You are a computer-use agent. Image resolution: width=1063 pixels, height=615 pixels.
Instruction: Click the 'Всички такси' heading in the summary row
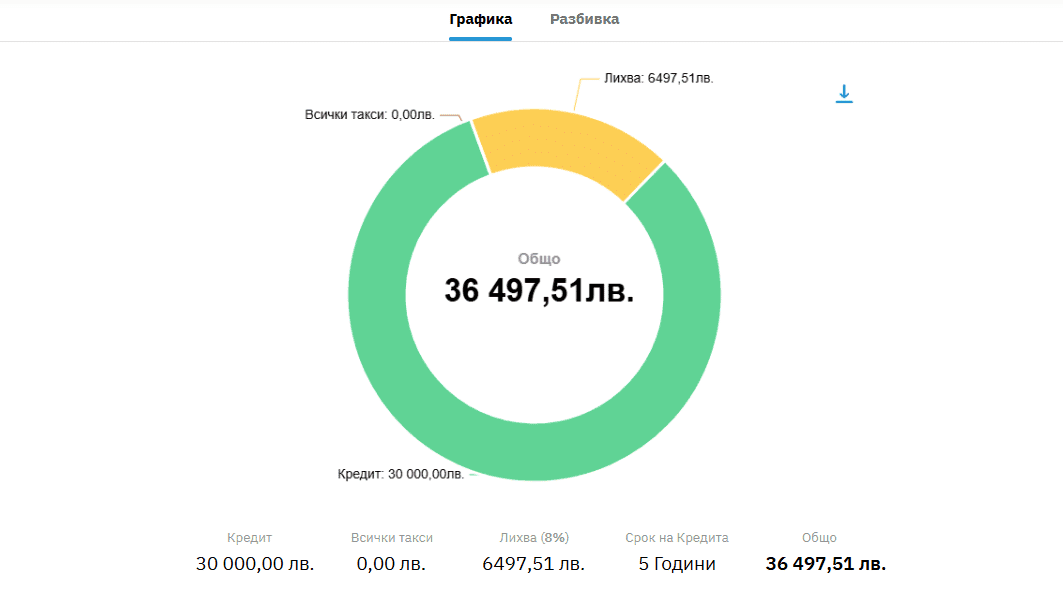392,538
